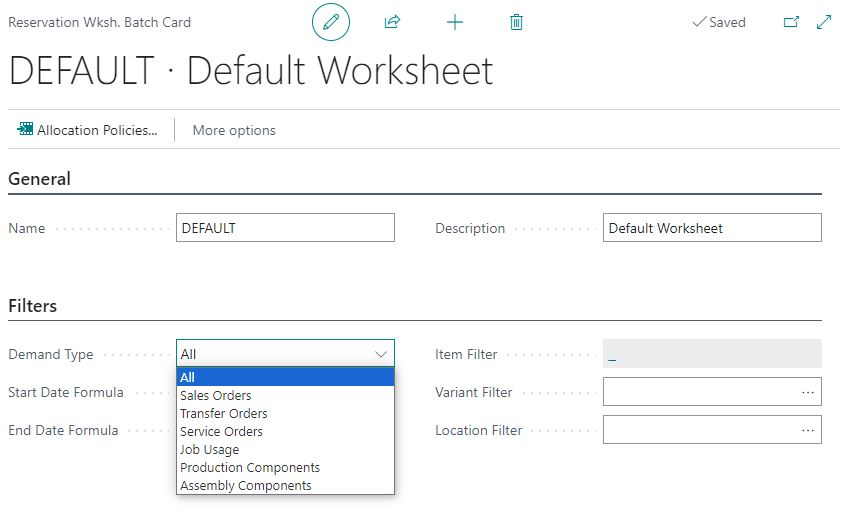
Task: Open More options menu
Action: click(234, 131)
